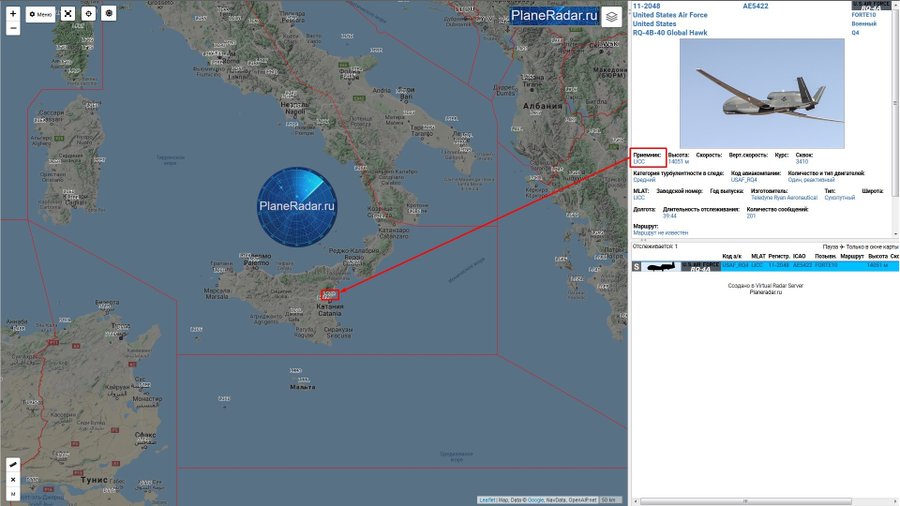Click the U.S. Air Force operator flag in list
The height and width of the screenshot is (506, 900).
(700, 267)
